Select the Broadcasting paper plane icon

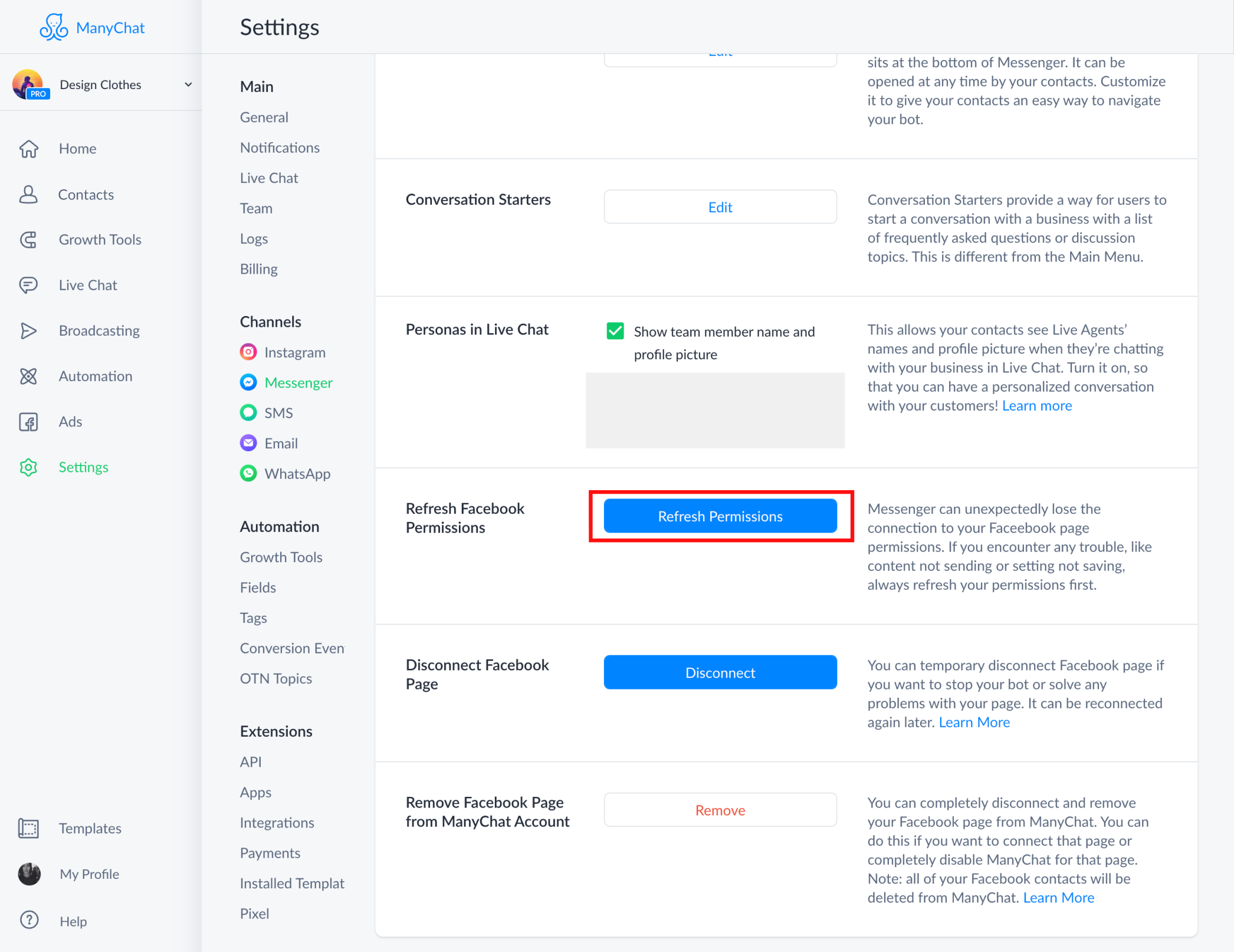(x=28, y=330)
